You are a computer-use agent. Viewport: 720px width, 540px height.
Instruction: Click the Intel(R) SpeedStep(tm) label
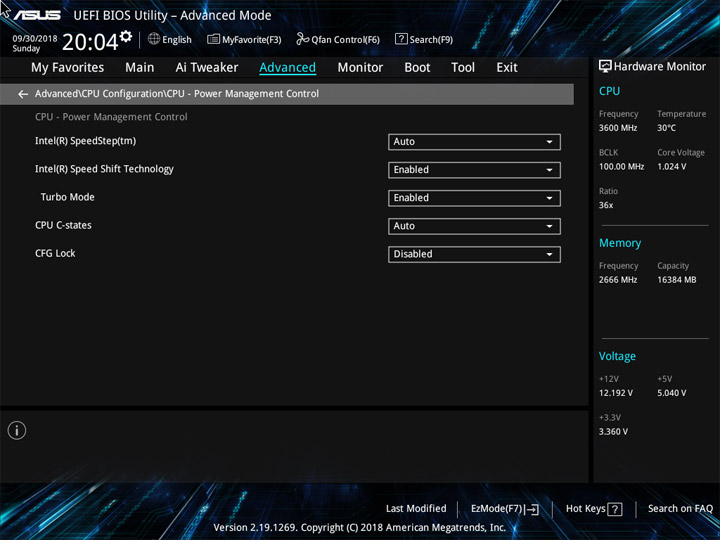[85, 141]
